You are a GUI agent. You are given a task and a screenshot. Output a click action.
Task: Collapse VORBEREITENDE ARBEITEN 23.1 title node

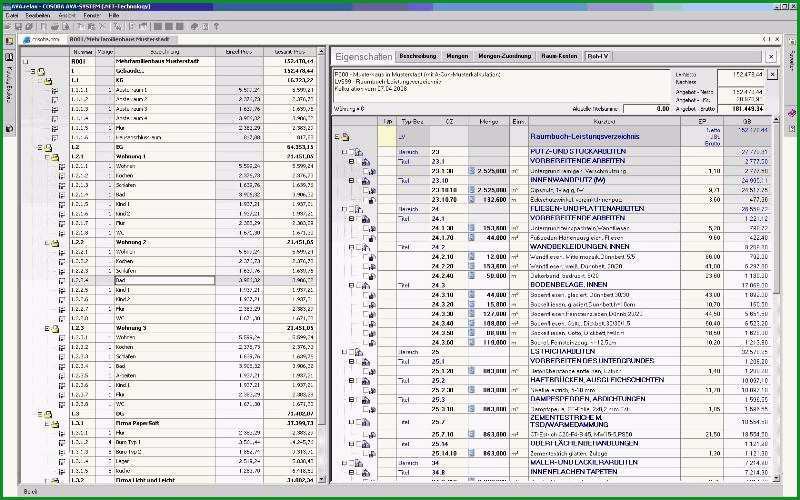(x=351, y=161)
